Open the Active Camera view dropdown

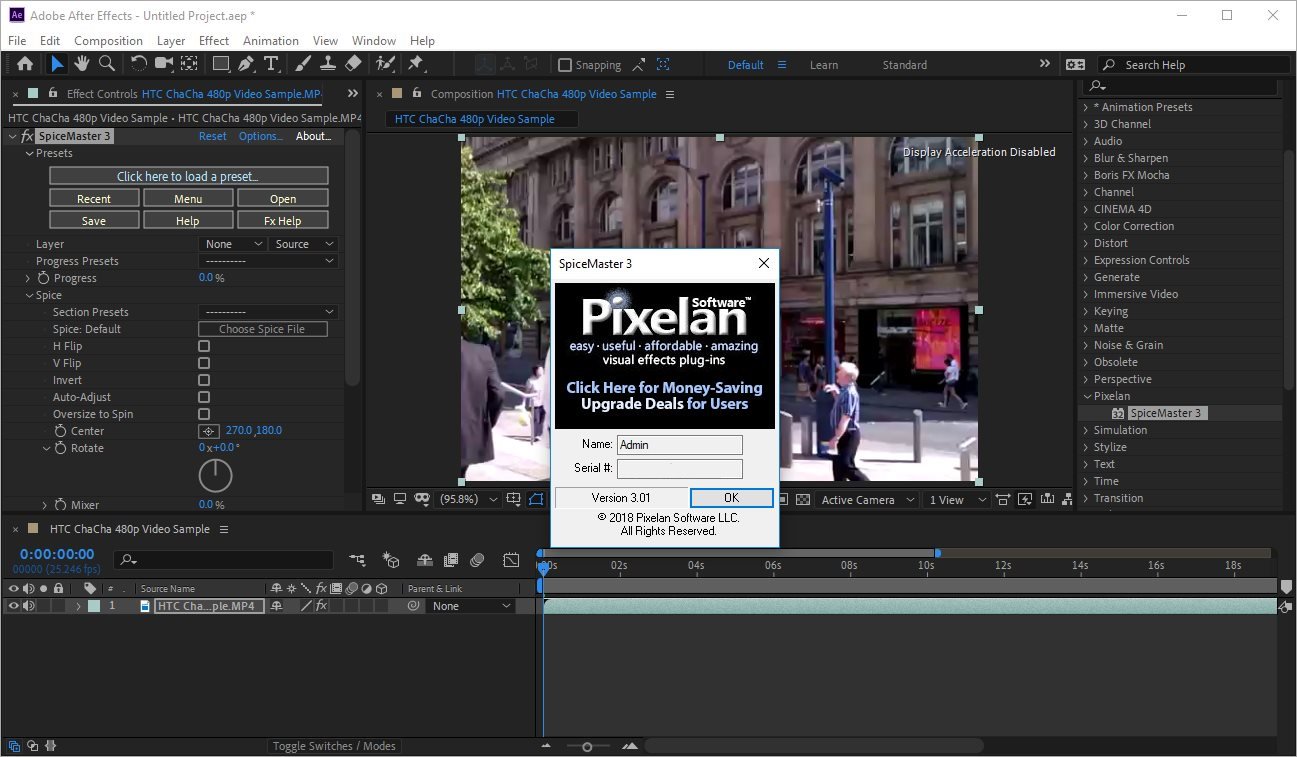[867, 500]
